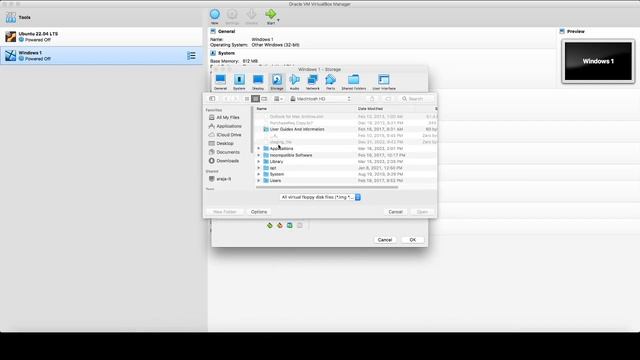Viewport: 640px width, 360px height.
Task: Click the add controller icon under storage tree
Action: click(270, 225)
